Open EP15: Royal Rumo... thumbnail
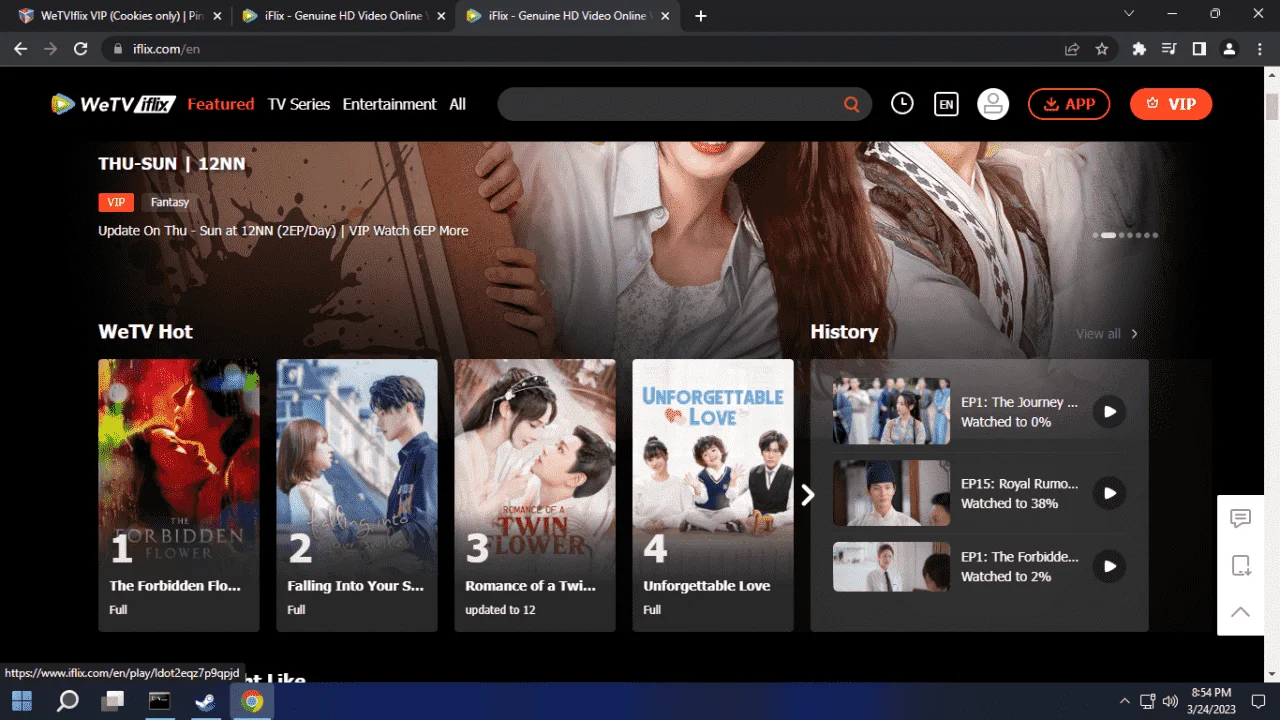The height and width of the screenshot is (720, 1280). point(891,493)
